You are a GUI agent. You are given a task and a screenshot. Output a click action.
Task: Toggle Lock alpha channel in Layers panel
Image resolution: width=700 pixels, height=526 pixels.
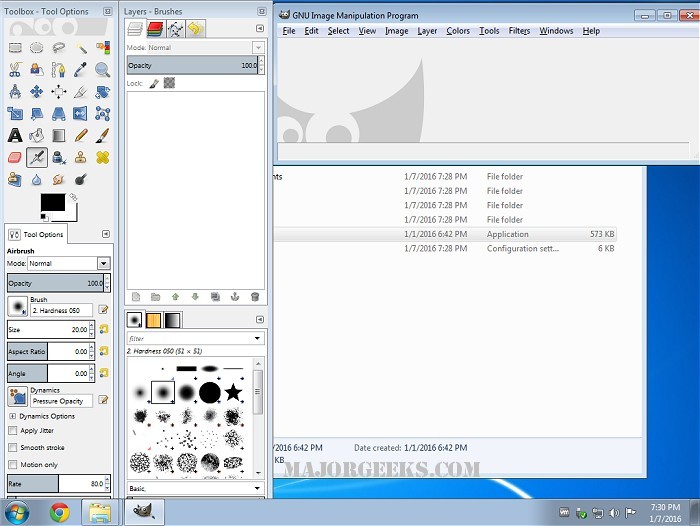pyautogui.click(x=169, y=83)
